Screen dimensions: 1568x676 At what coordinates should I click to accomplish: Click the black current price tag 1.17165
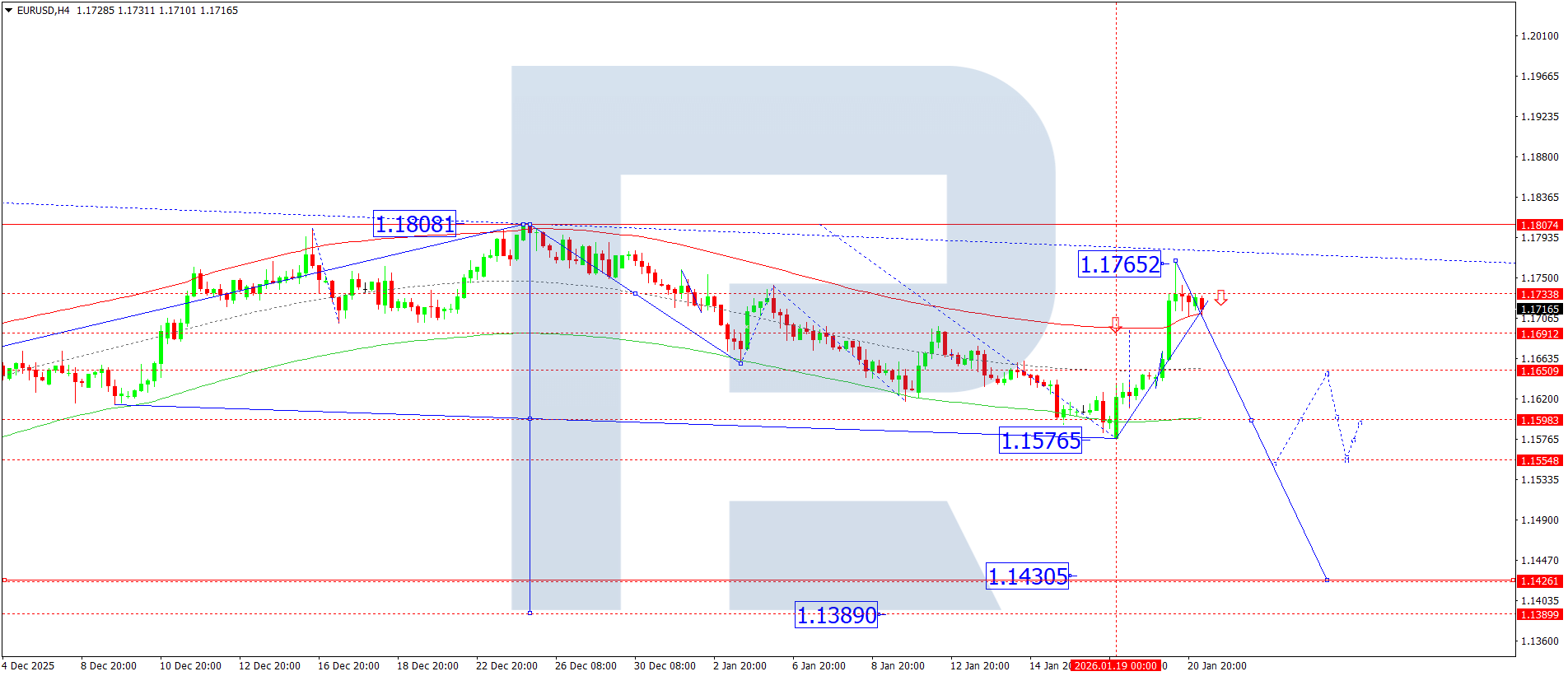coord(1538,310)
